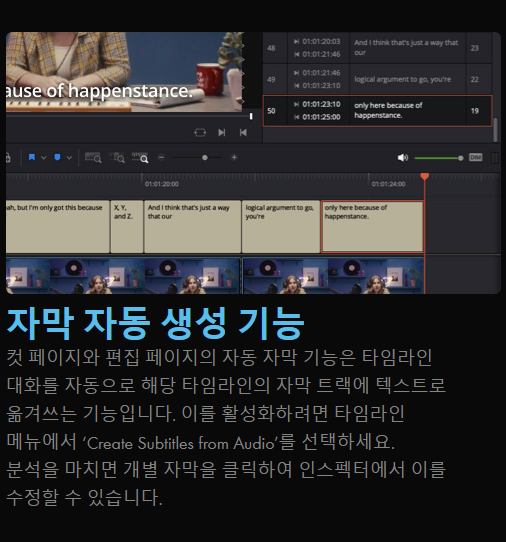506x542 pixels.
Task: Select timeline subtitle clip 'And I think that's just a way'
Action: tap(193, 227)
